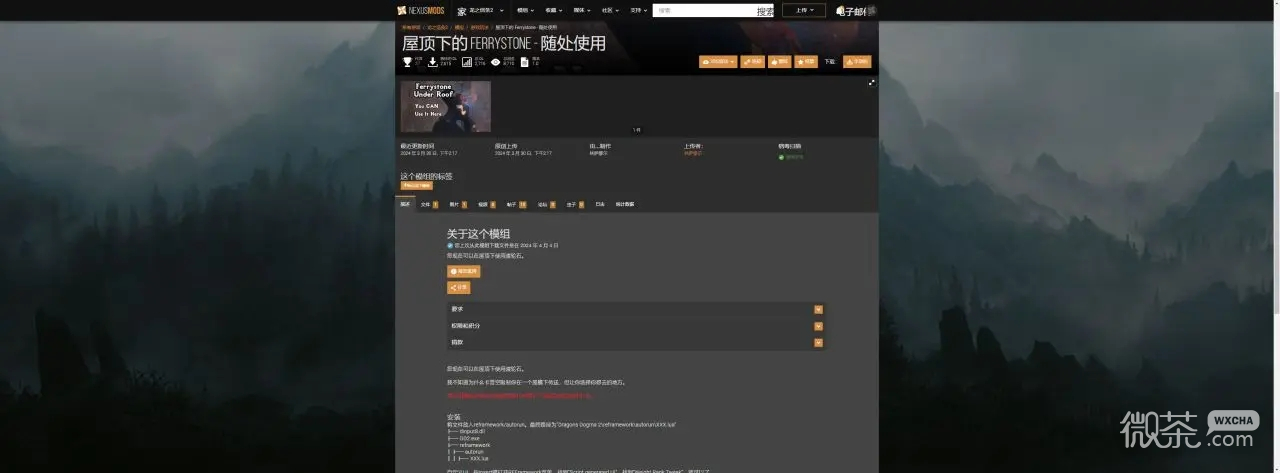Click the trophy endorsements icon
The image size is (1280, 473).
coord(407,61)
